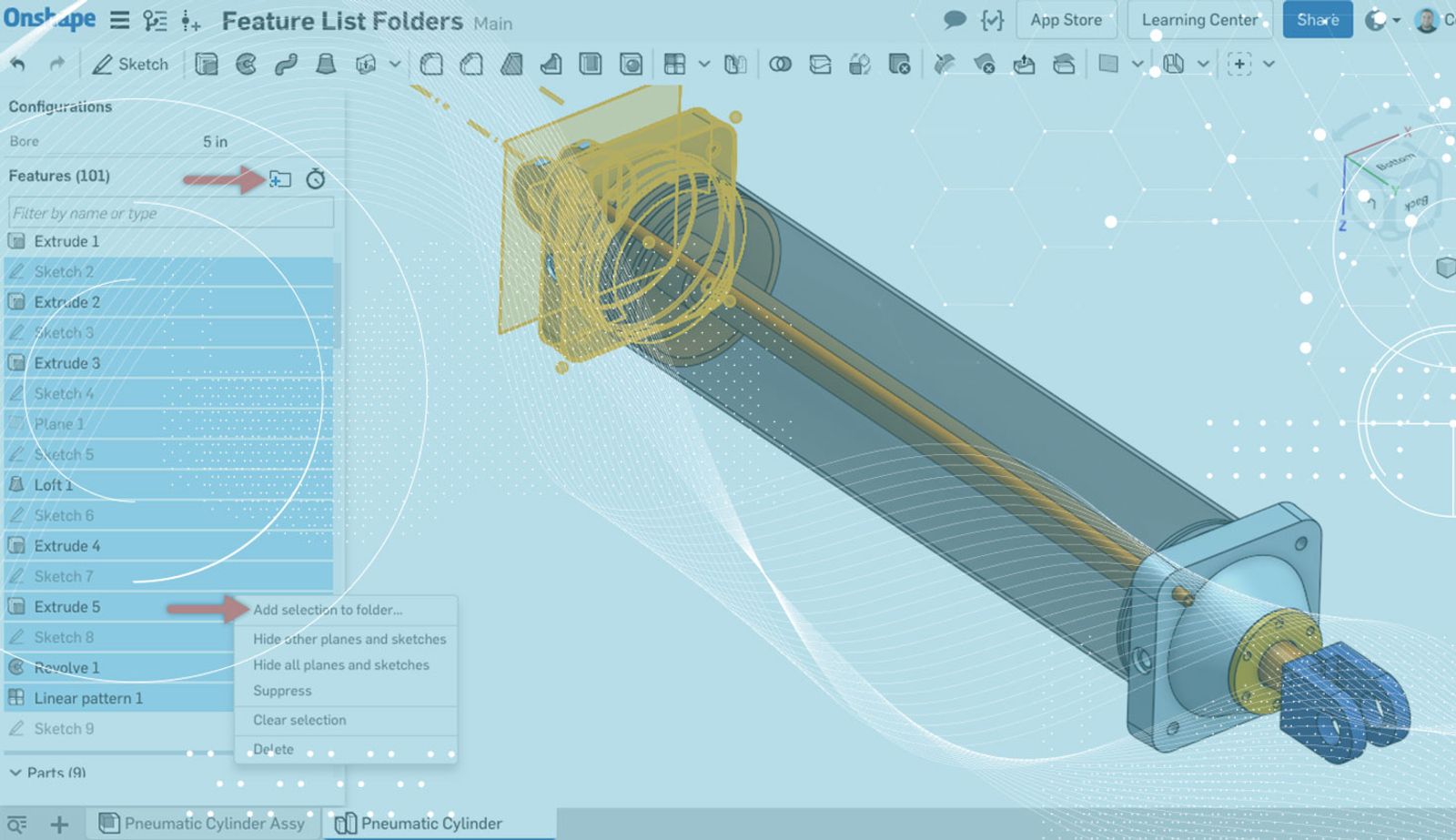The height and width of the screenshot is (840, 1456).
Task: Open the Learning Center
Action: (1198, 20)
